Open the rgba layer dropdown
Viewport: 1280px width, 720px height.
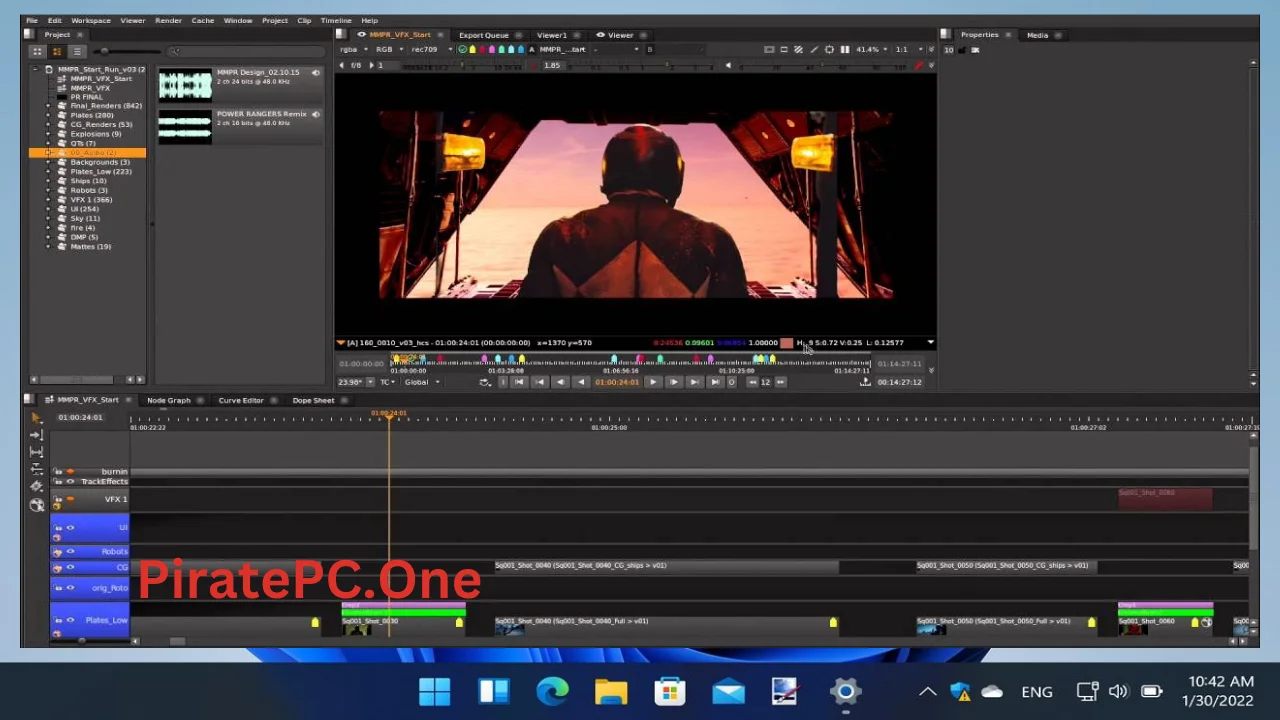(355, 49)
